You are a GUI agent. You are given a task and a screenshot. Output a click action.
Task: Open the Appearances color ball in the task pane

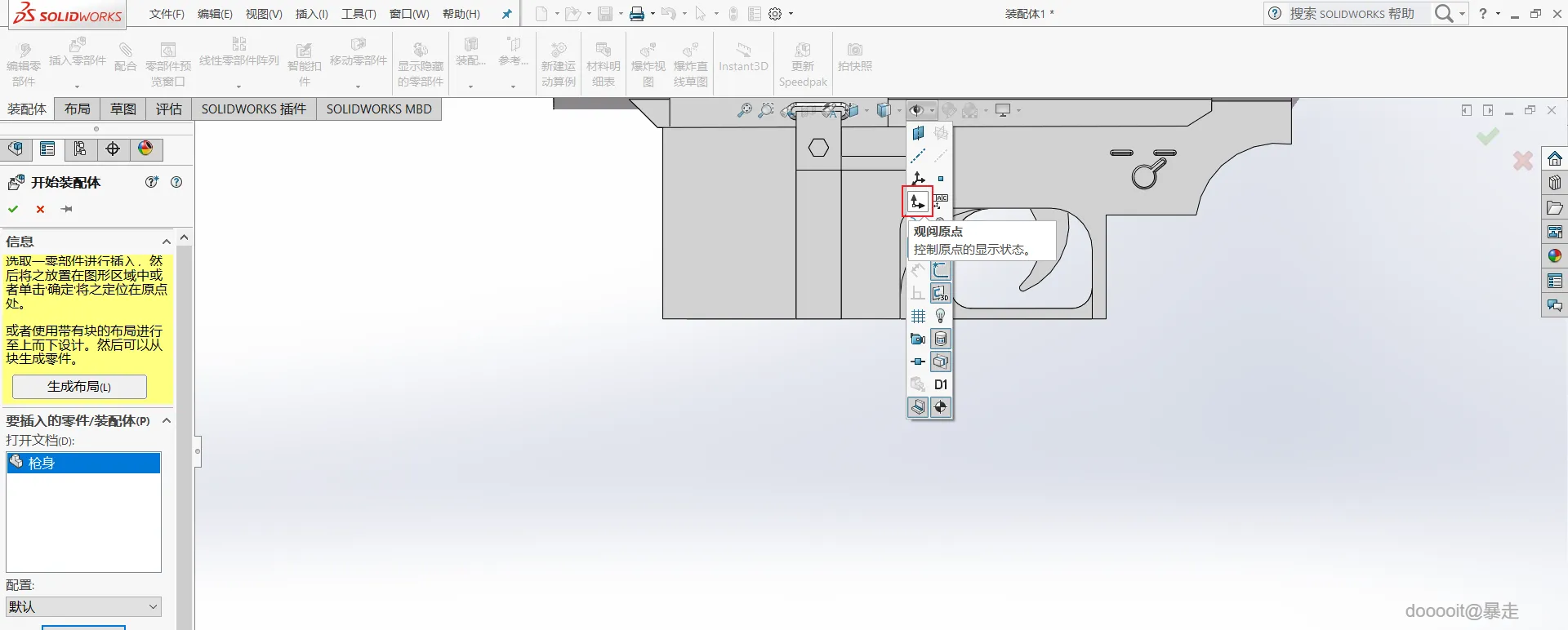(x=1554, y=256)
